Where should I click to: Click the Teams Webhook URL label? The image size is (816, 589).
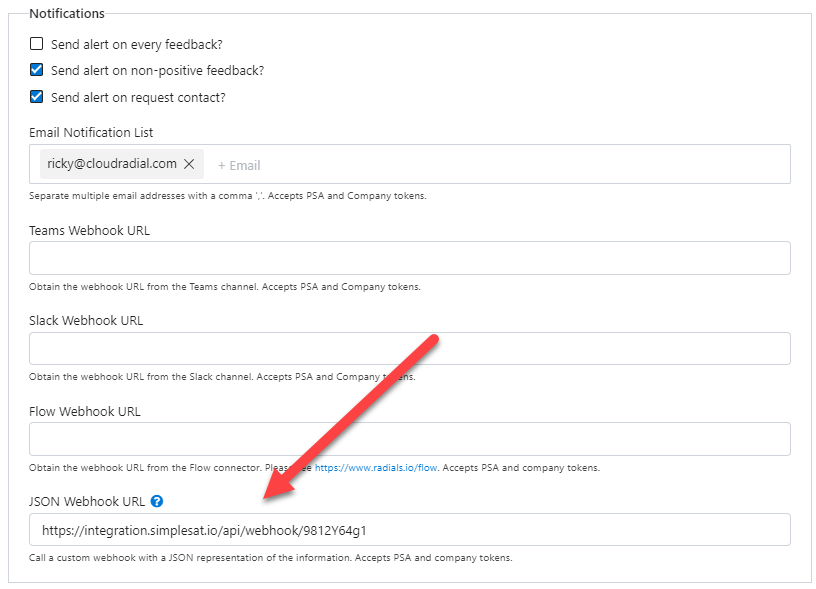pyautogui.click(x=90, y=231)
